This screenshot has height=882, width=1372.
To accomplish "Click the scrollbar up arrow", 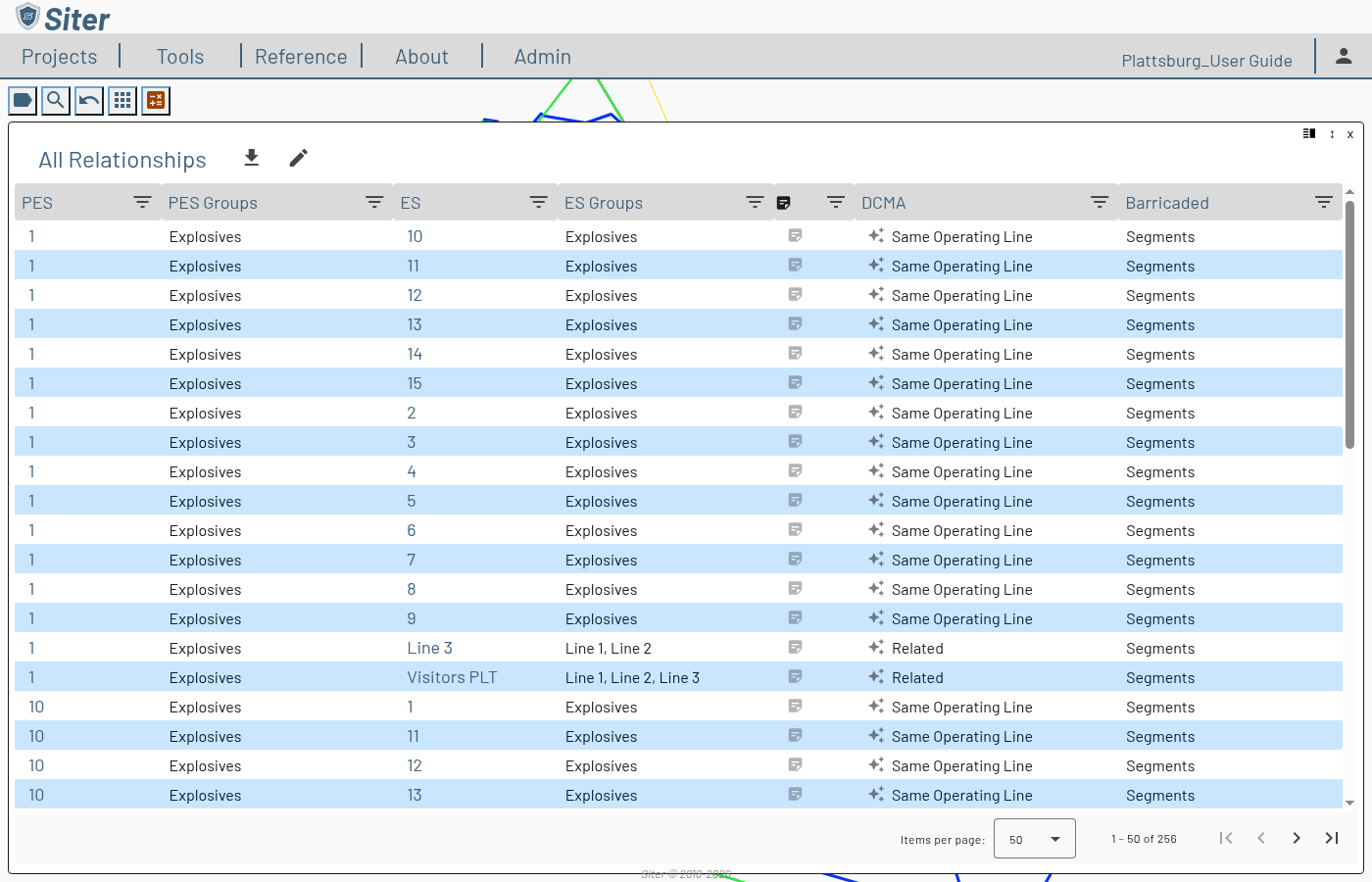I will (1349, 192).
